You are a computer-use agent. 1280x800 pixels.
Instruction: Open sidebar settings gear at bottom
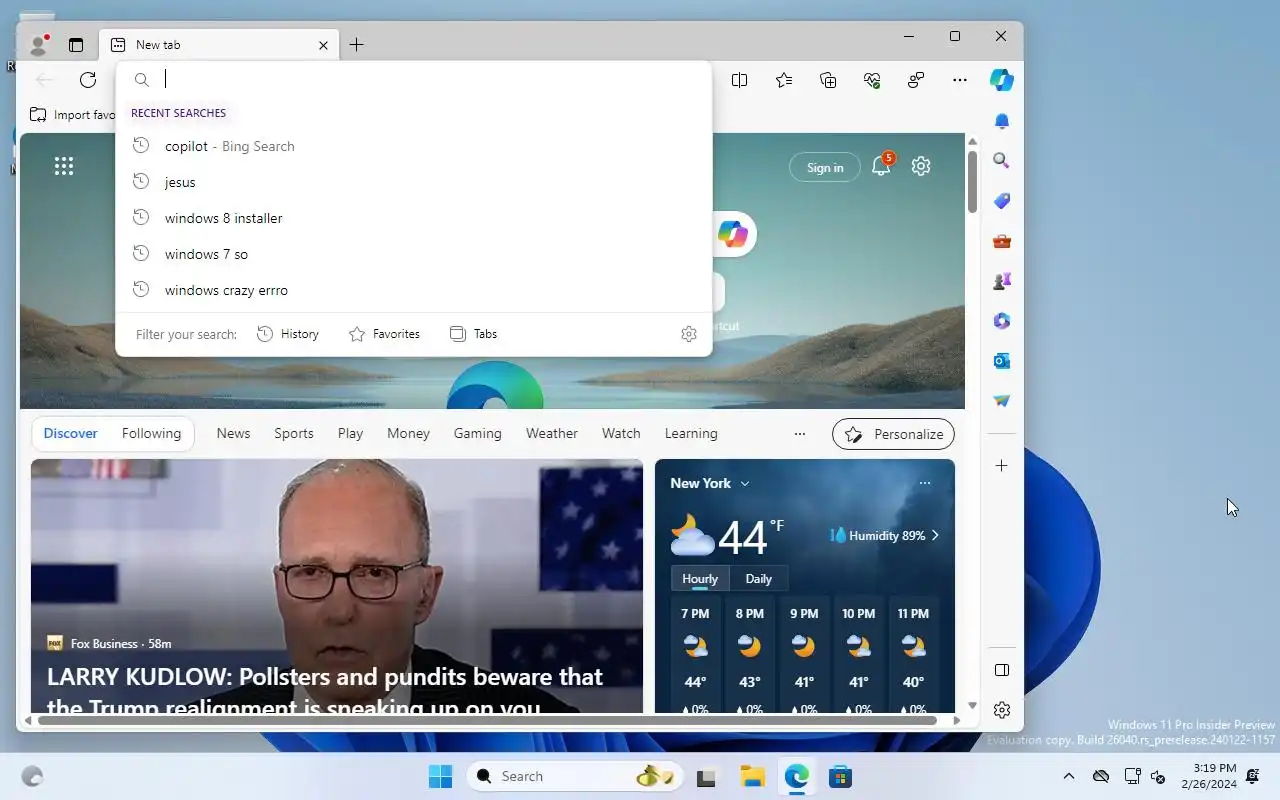coord(1002,710)
